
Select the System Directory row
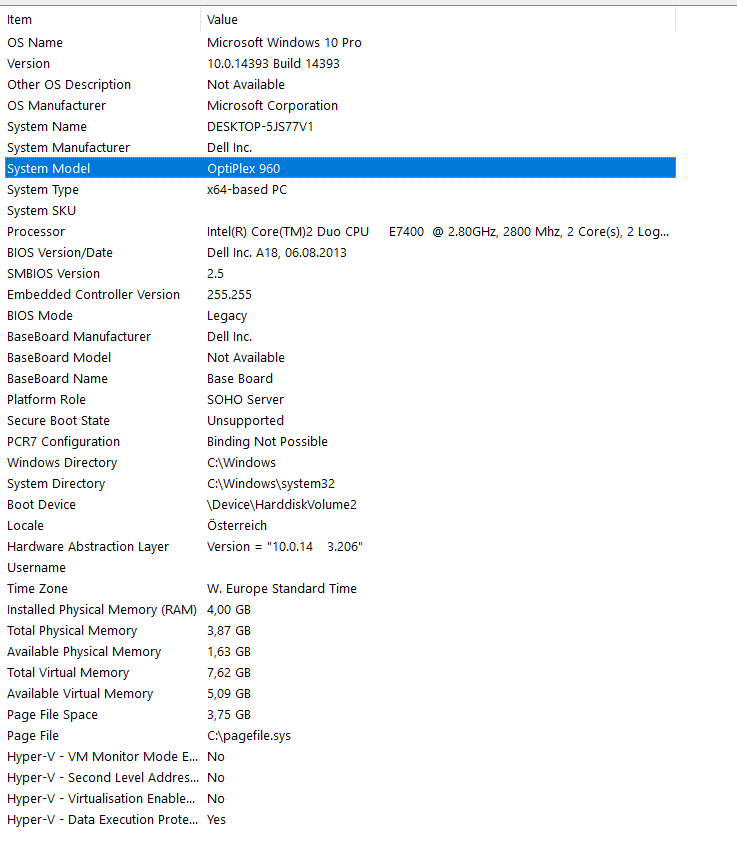340,484
